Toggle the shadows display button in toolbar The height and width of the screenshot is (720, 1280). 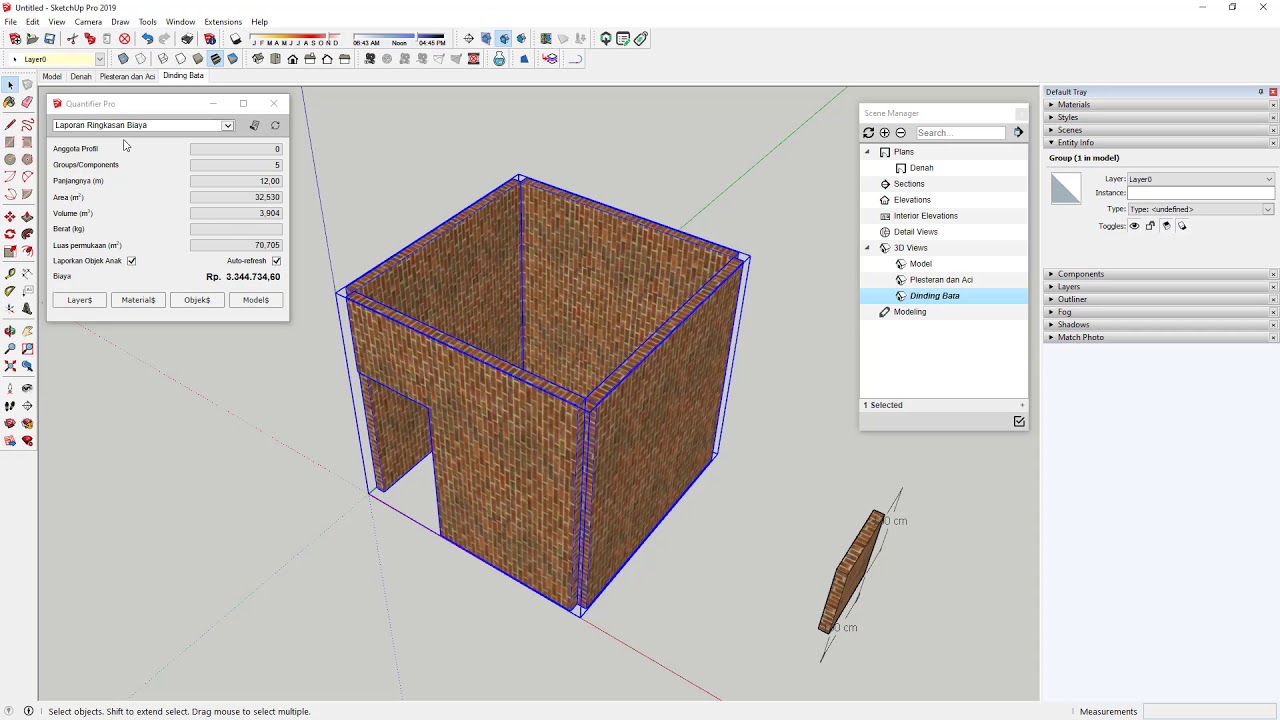(x=235, y=39)
